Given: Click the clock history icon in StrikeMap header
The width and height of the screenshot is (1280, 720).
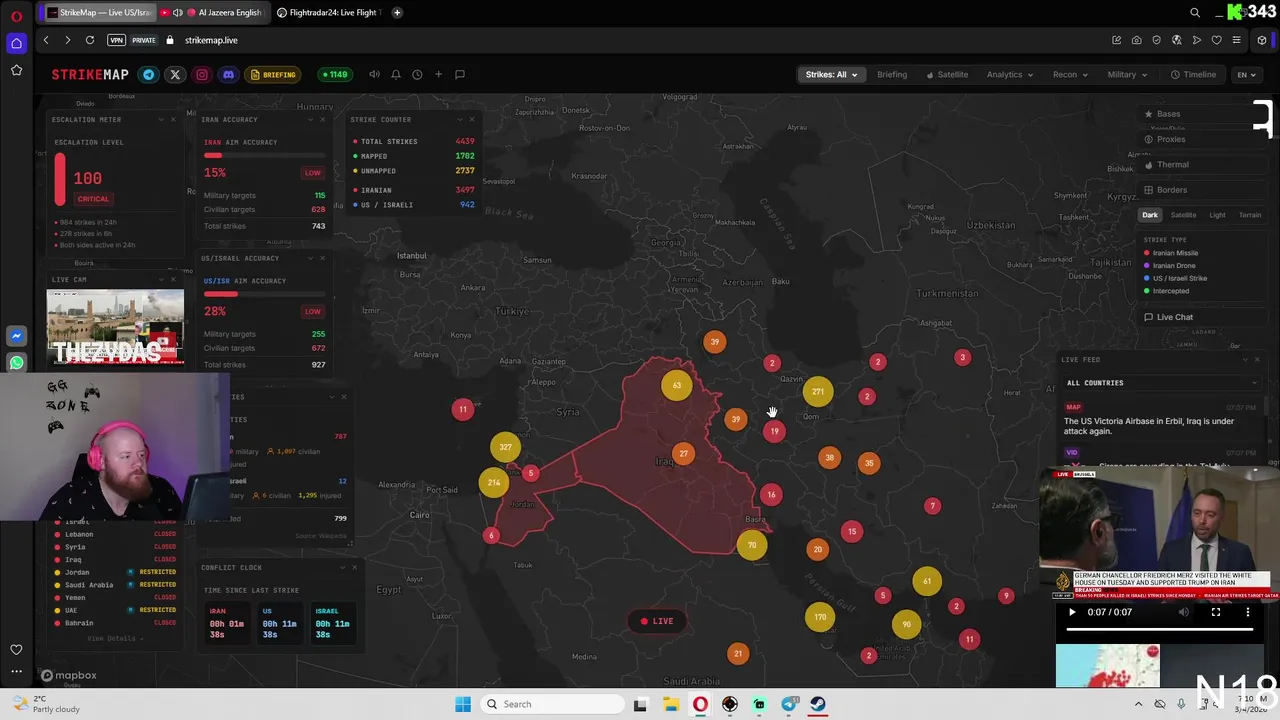Looking at the screenshot, I should (x=417, y=74).
